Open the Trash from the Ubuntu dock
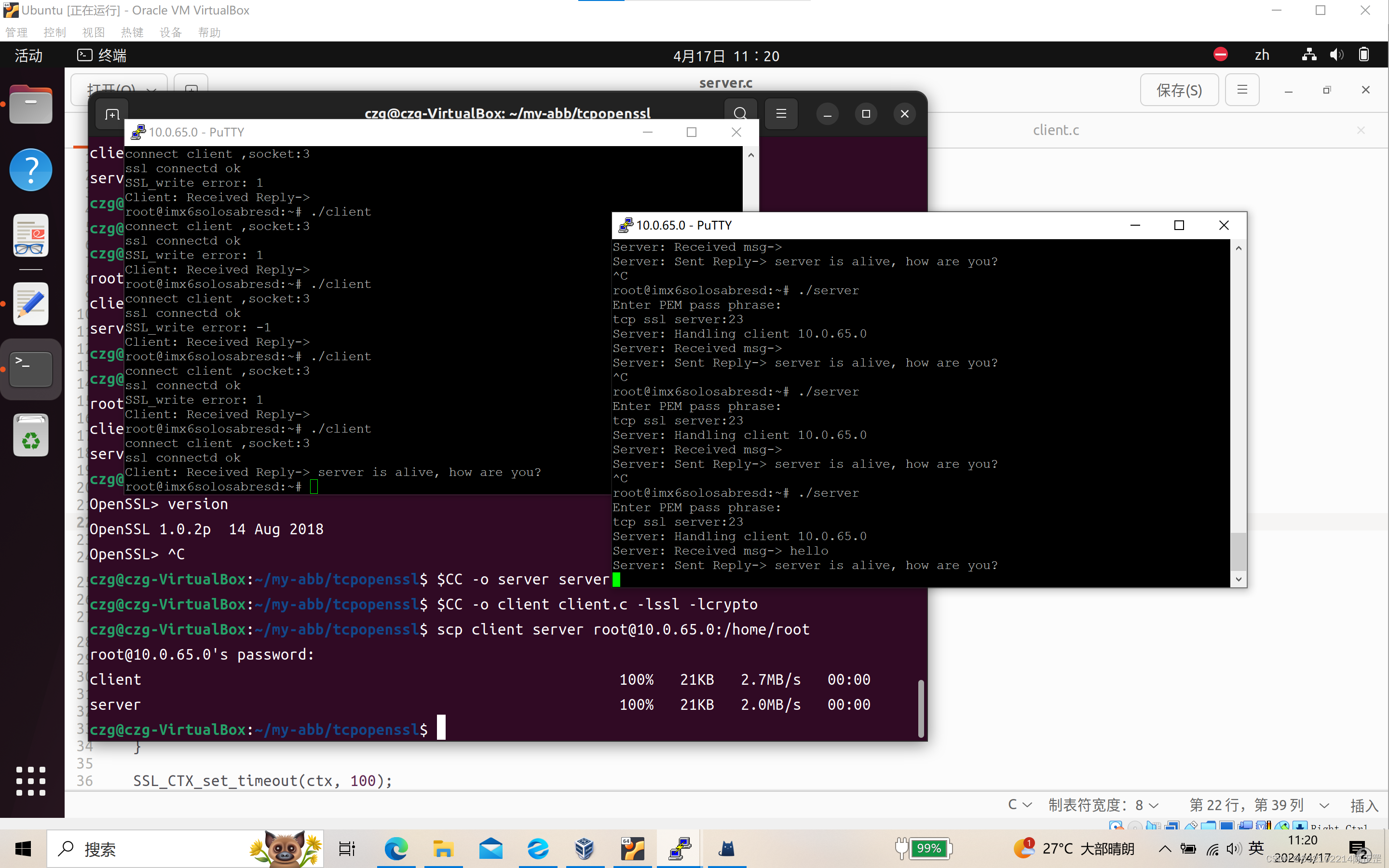This screenshot has width=1389, height=868. 30,435
